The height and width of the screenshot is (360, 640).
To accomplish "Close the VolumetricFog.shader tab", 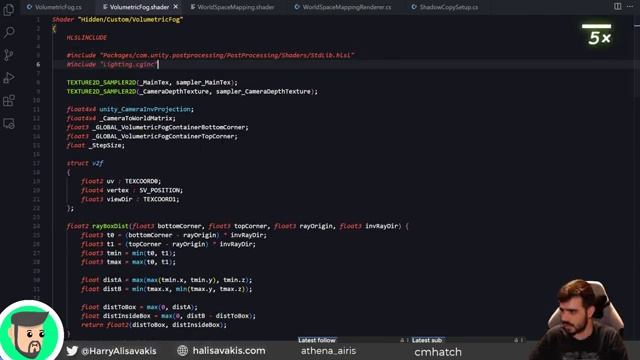I will click(x=176, y=7).
